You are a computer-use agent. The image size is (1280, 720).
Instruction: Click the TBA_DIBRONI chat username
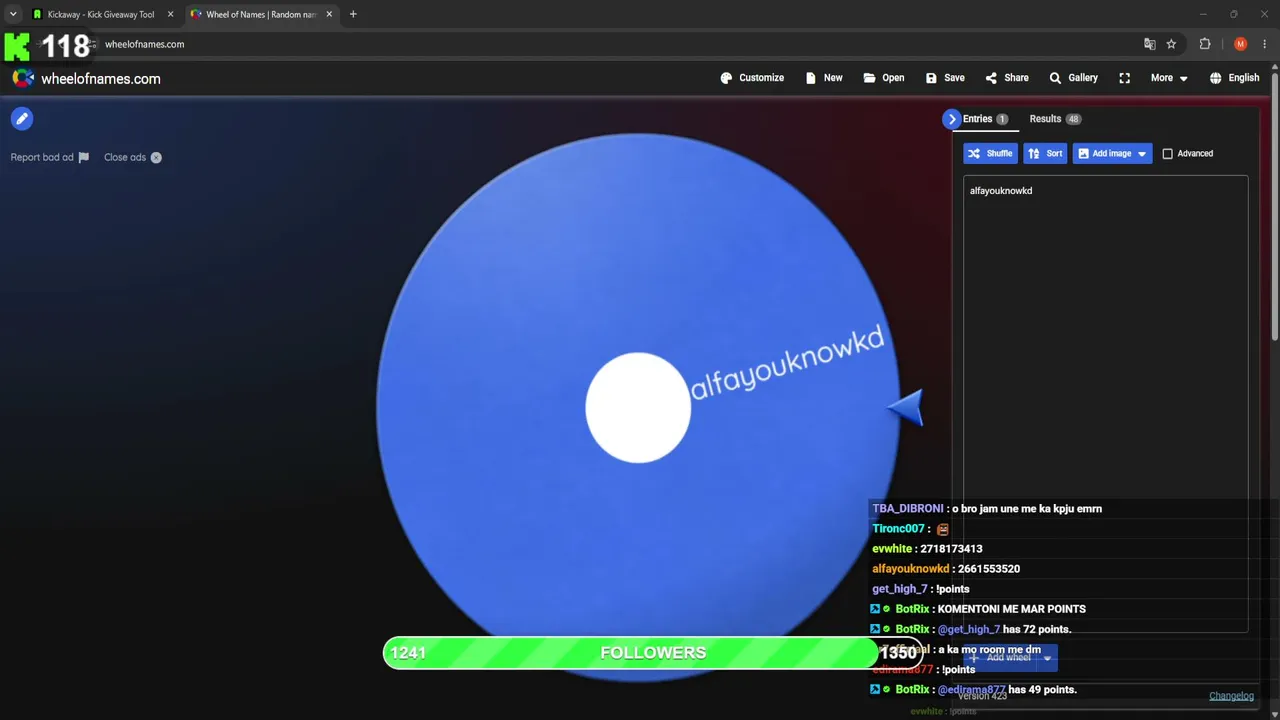point(907,509)
